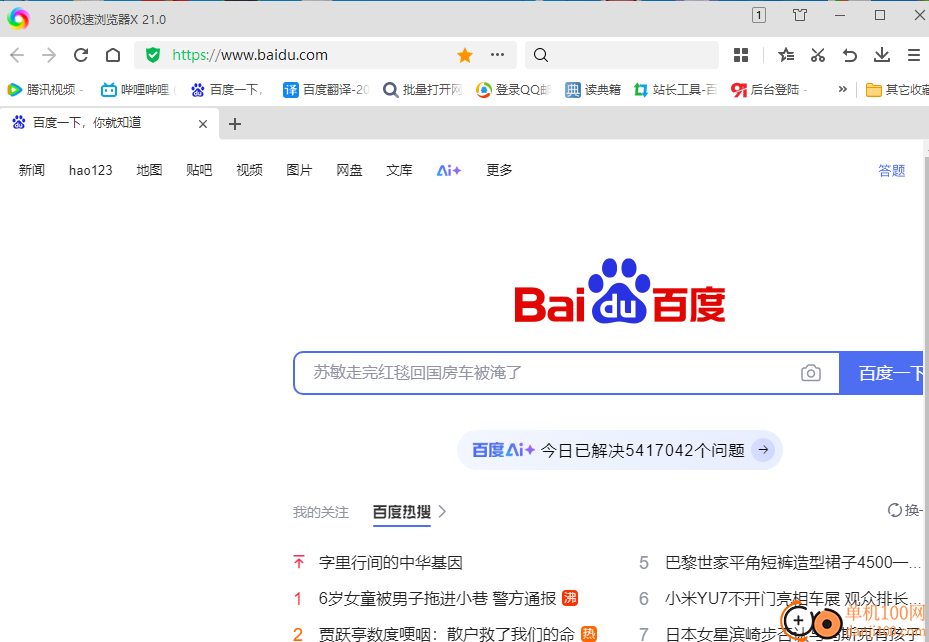Open the 百度一下 bookmark in bookmarks bar
Viewport: 929px width, 642px height.
pyautogui.click(x=226, y=89)
